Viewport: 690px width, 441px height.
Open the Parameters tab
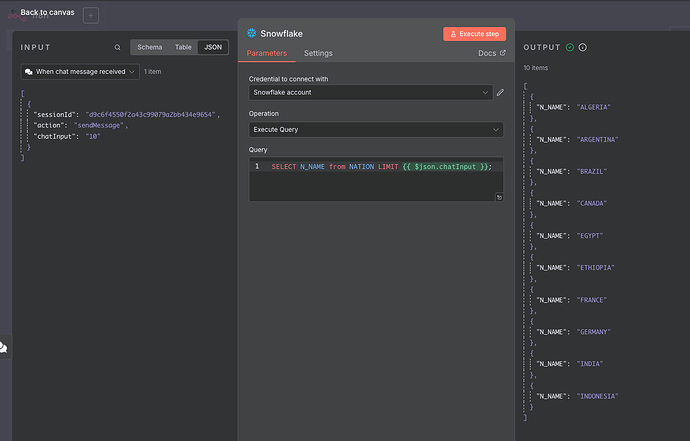pos(267,53)
